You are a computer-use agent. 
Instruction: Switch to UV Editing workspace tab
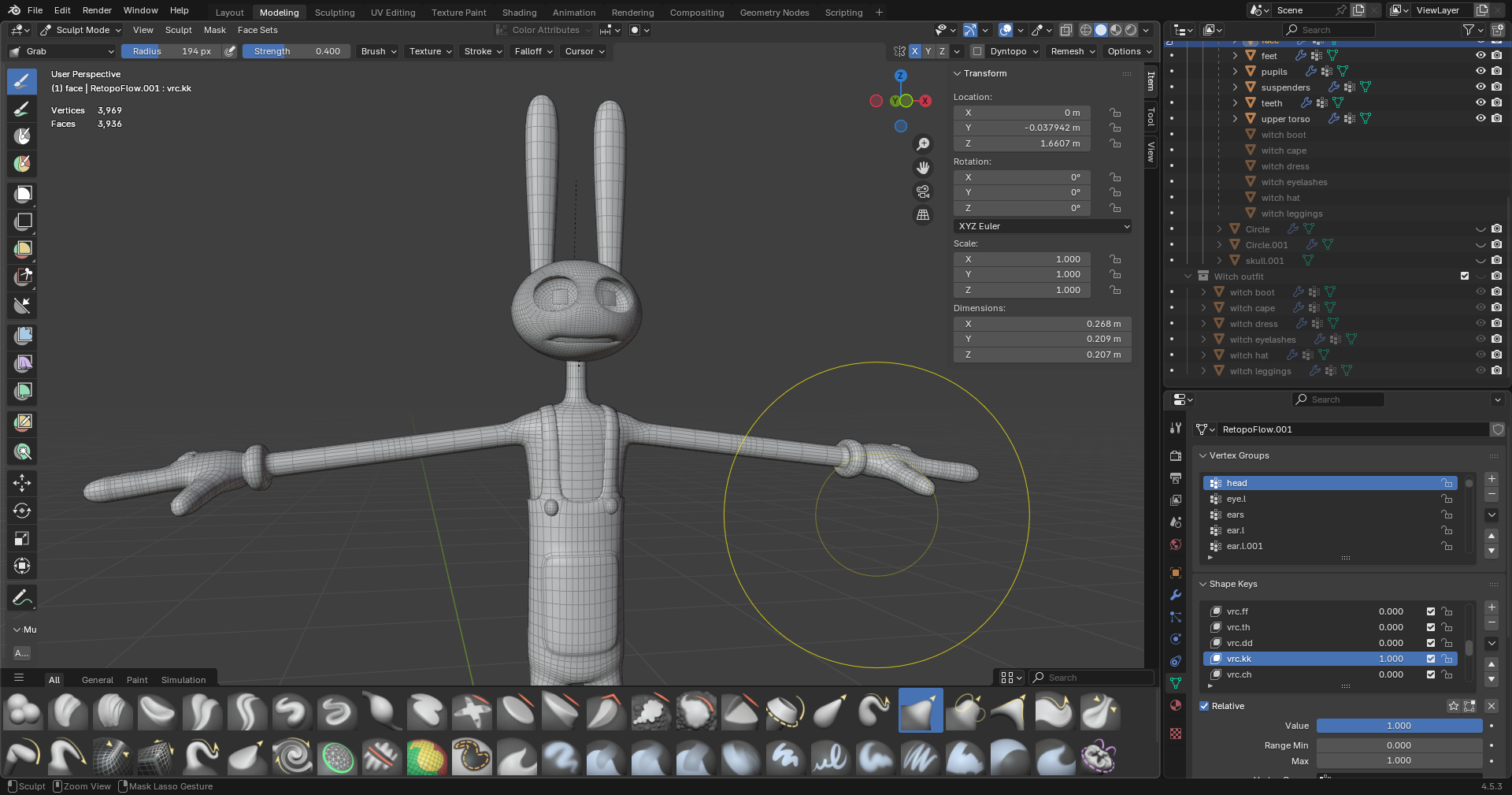pos(393,13)
